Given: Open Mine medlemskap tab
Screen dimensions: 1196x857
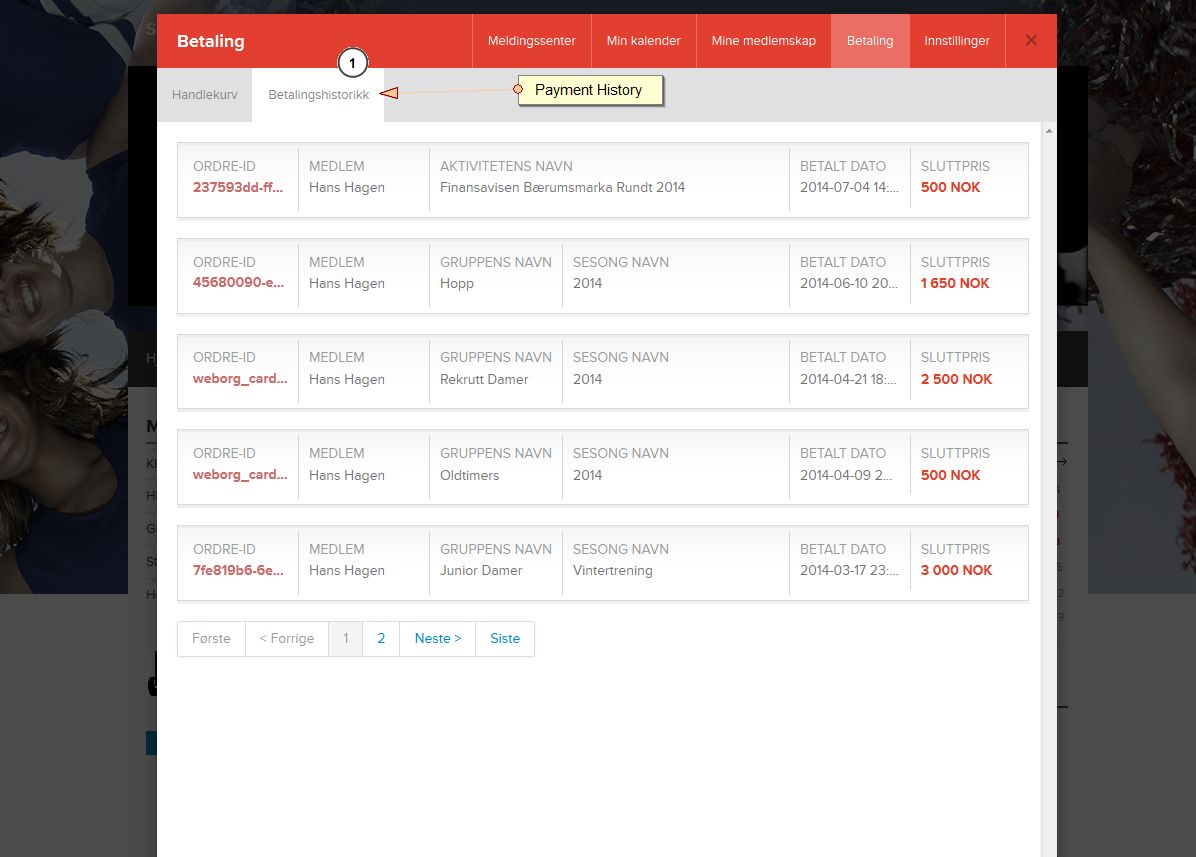Looking at the screenshot, I should tap(764, 40).
